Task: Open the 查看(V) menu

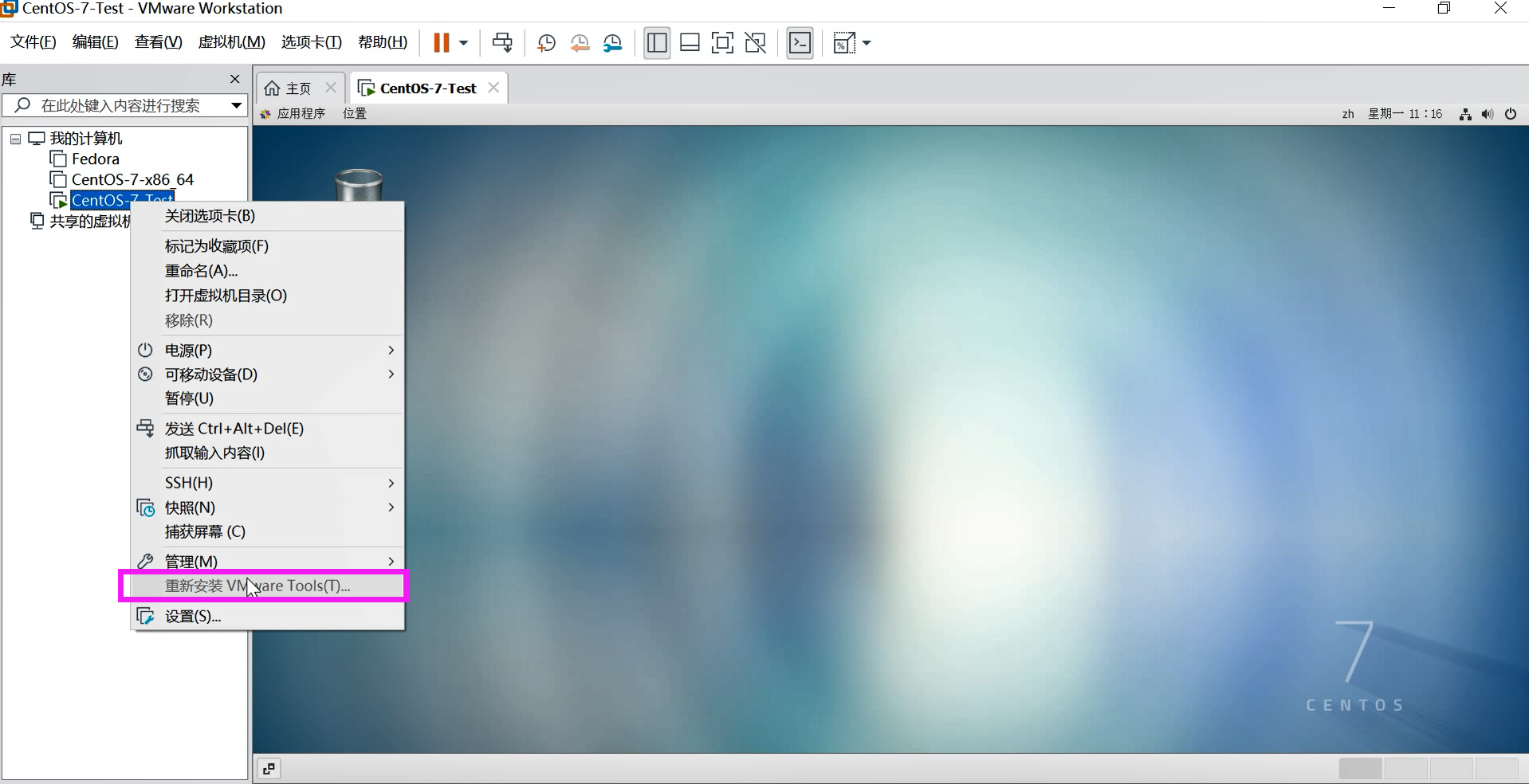Action: [158, 42]
